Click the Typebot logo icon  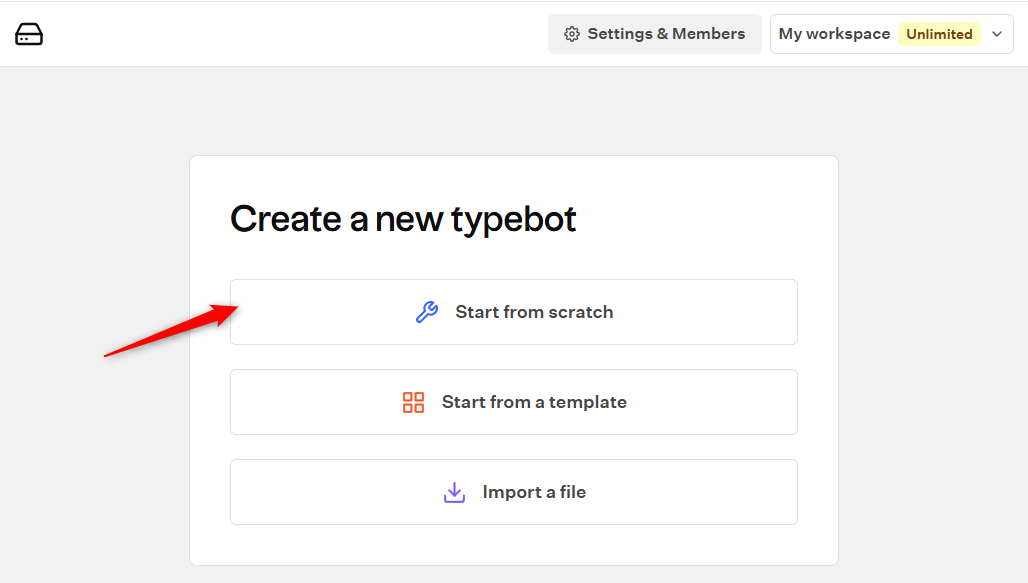29,34
